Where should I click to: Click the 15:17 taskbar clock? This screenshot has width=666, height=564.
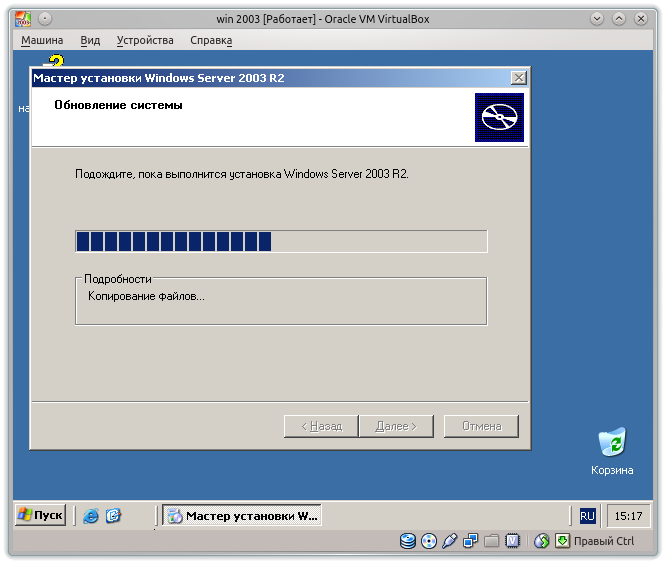point(628,516)
